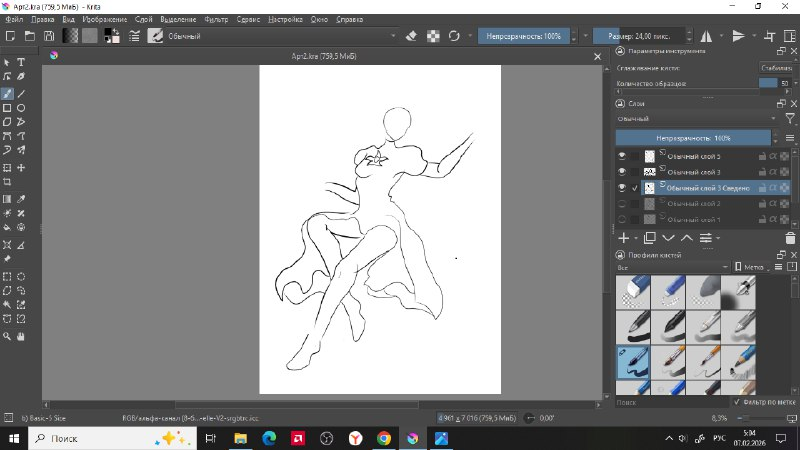Hide layer 'Обычный слой 5'
Viewport: 800px width, 450px height.
click(622, 156)
